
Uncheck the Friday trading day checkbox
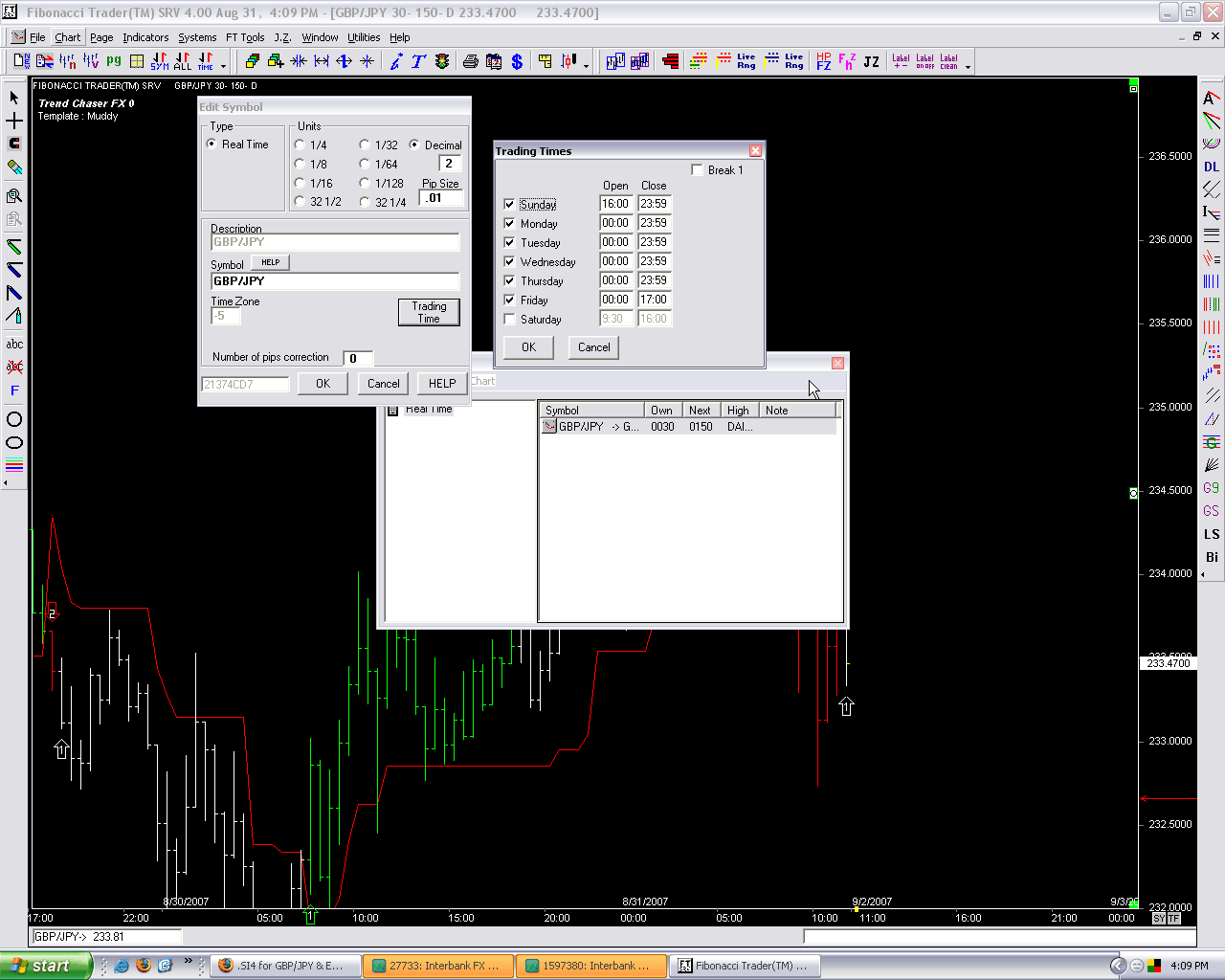click(509, 300)
